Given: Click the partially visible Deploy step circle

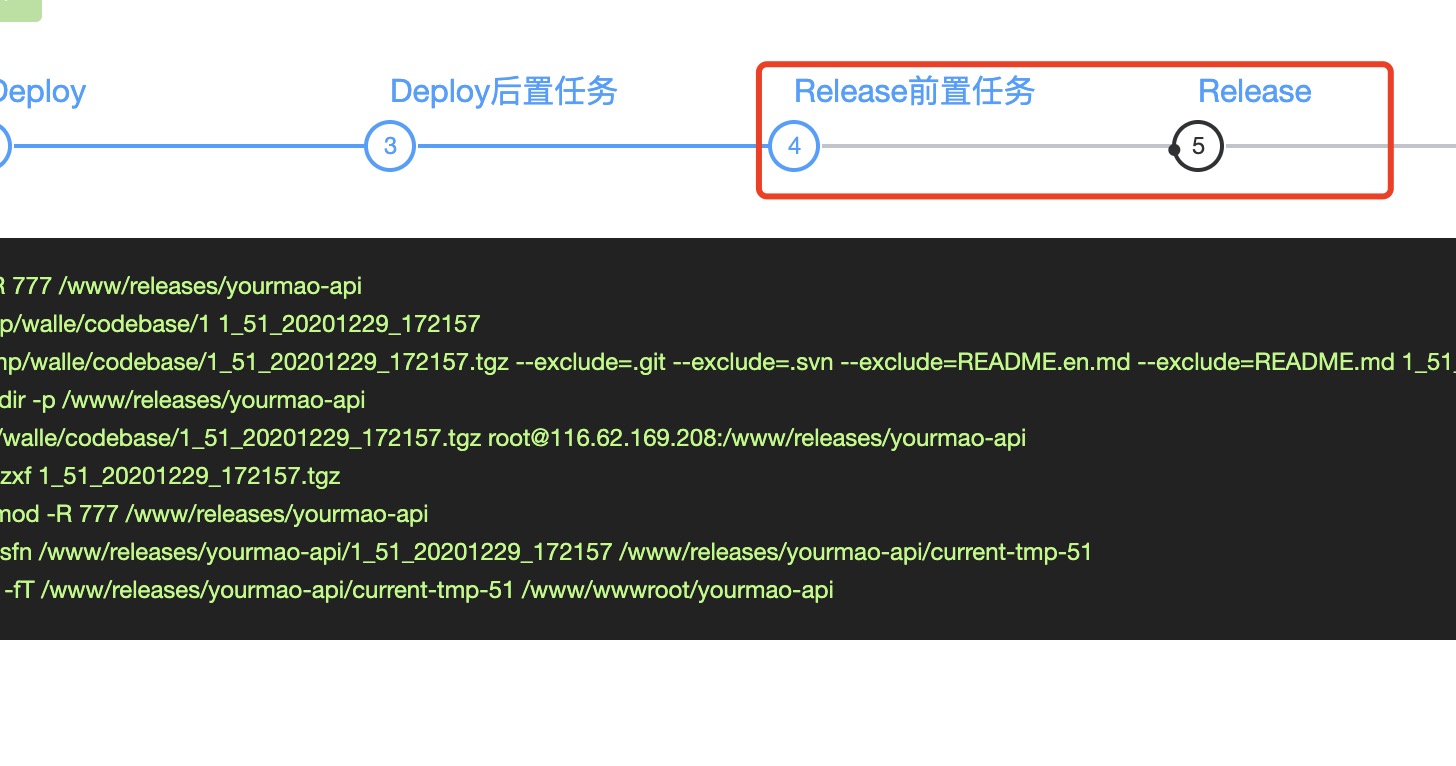Looking at the screenshot, I should coord(5,145).
